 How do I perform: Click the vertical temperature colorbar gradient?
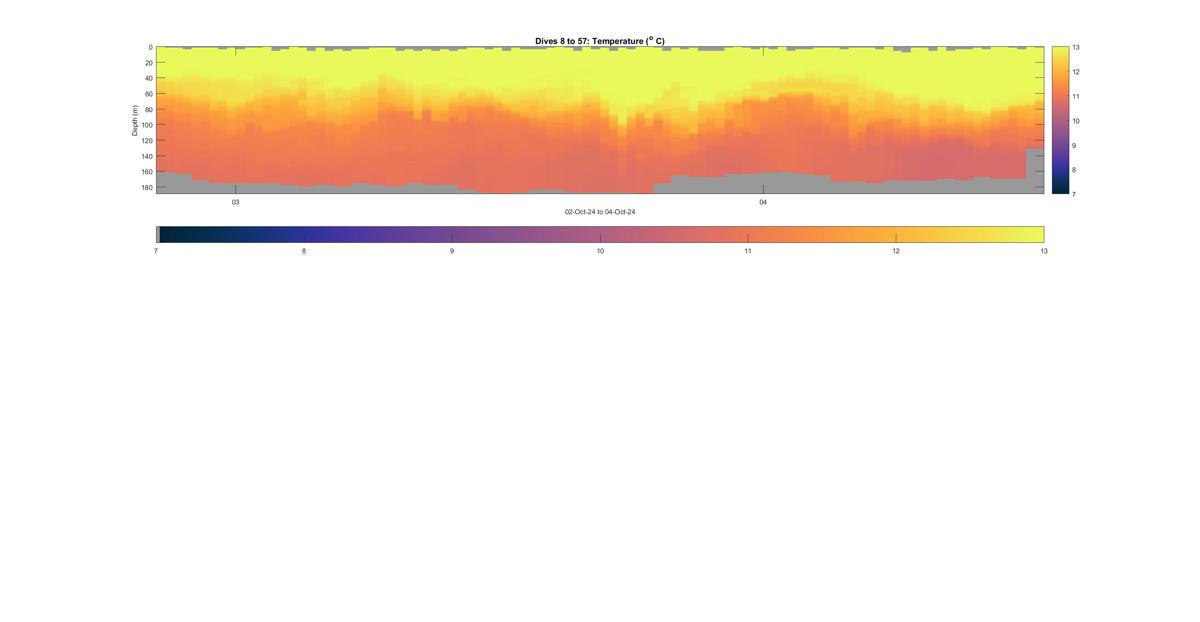(x=1060, y=120)
